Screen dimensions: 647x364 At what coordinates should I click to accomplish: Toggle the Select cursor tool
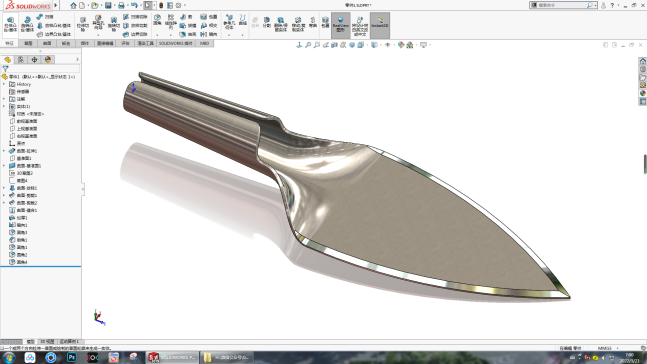point(148,5)
